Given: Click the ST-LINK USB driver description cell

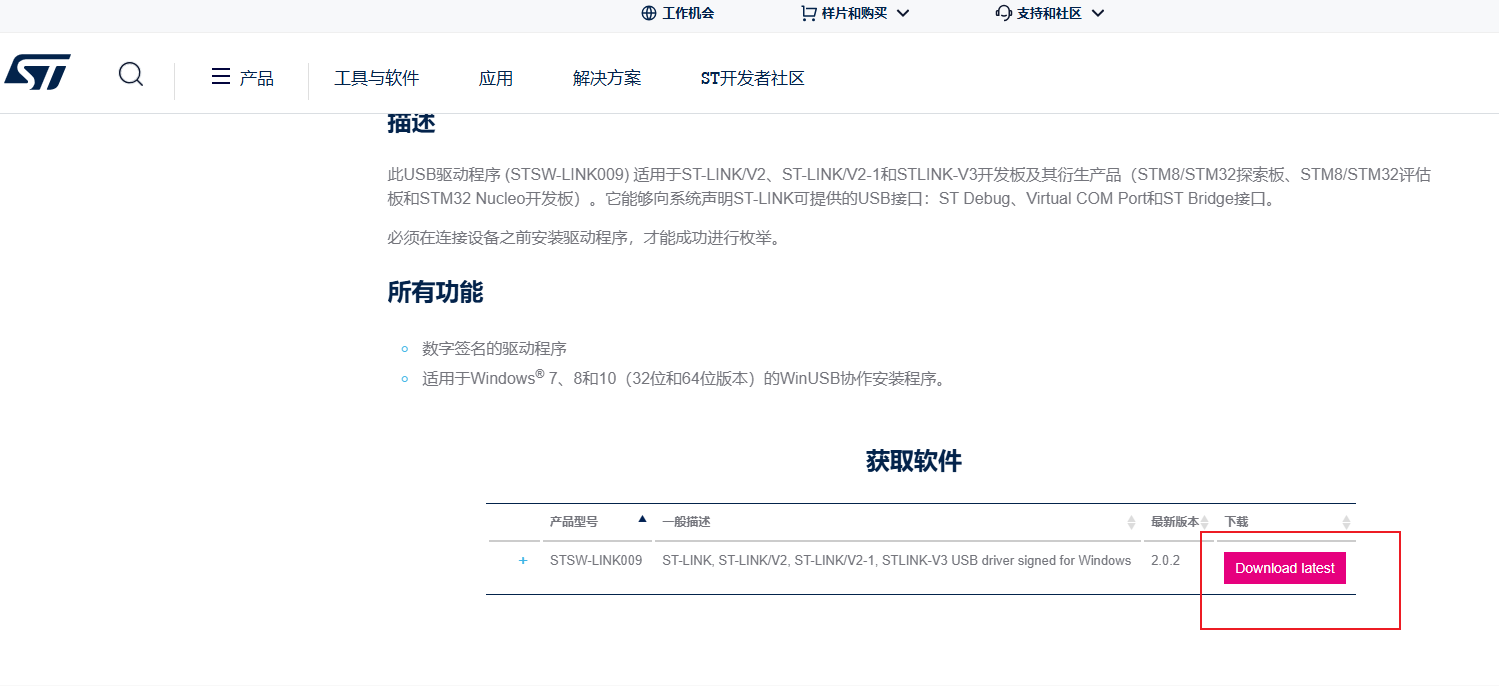Looking at the screenshot, I should point(896,561).
